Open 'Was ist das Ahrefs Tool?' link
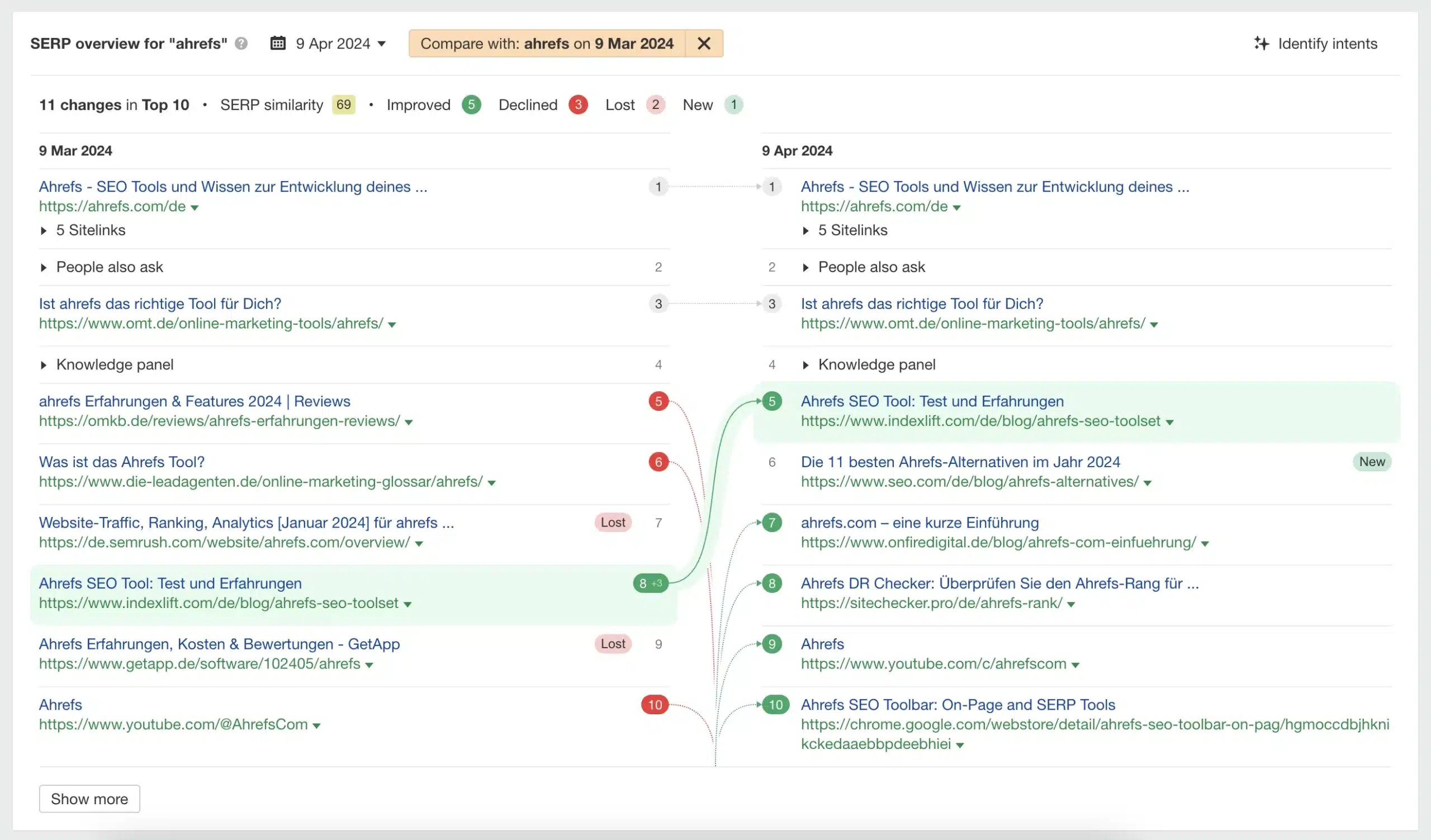Screen dimensions: 1431x840 (122, 462)
